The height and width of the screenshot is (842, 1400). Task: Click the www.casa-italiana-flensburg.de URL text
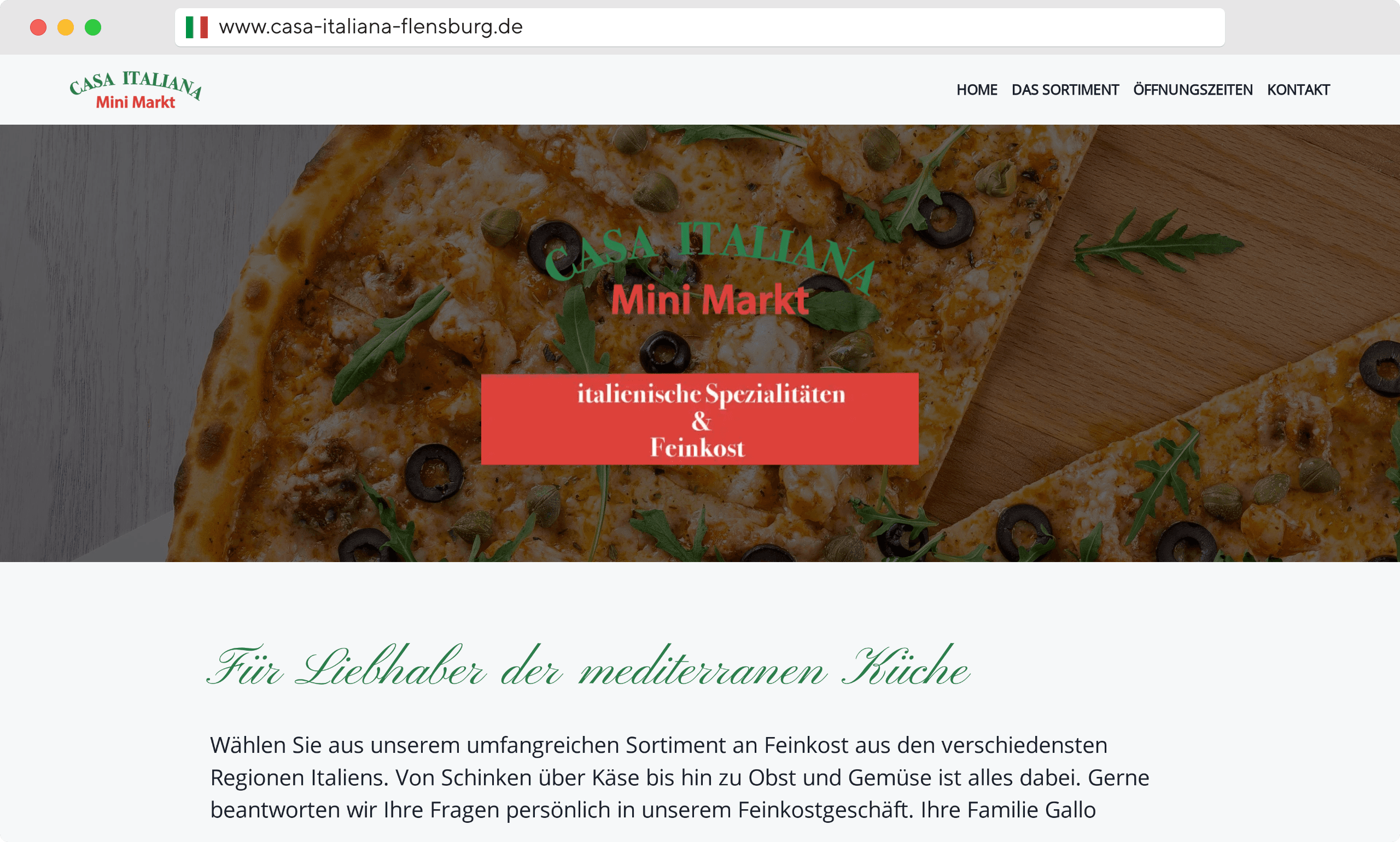coord(371,27)
